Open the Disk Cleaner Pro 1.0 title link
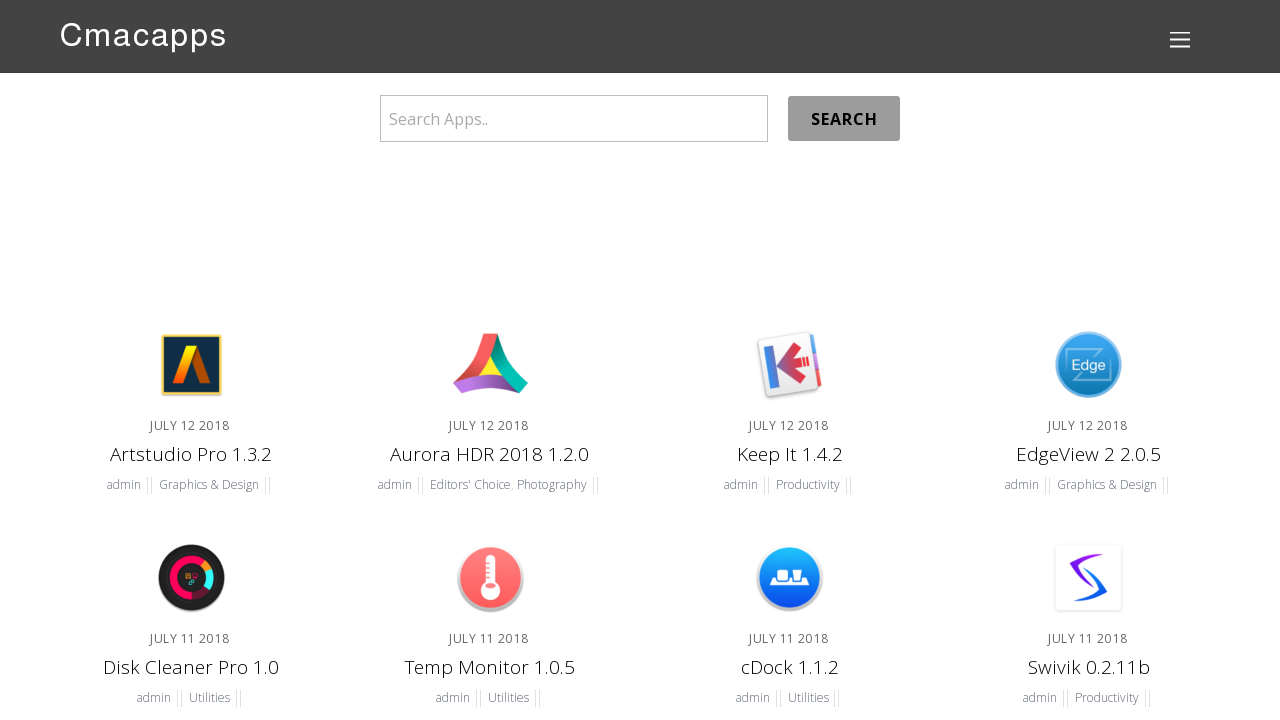Image resolution: width=1280 pixels, height=720 pixels. (x=191, y=667)
